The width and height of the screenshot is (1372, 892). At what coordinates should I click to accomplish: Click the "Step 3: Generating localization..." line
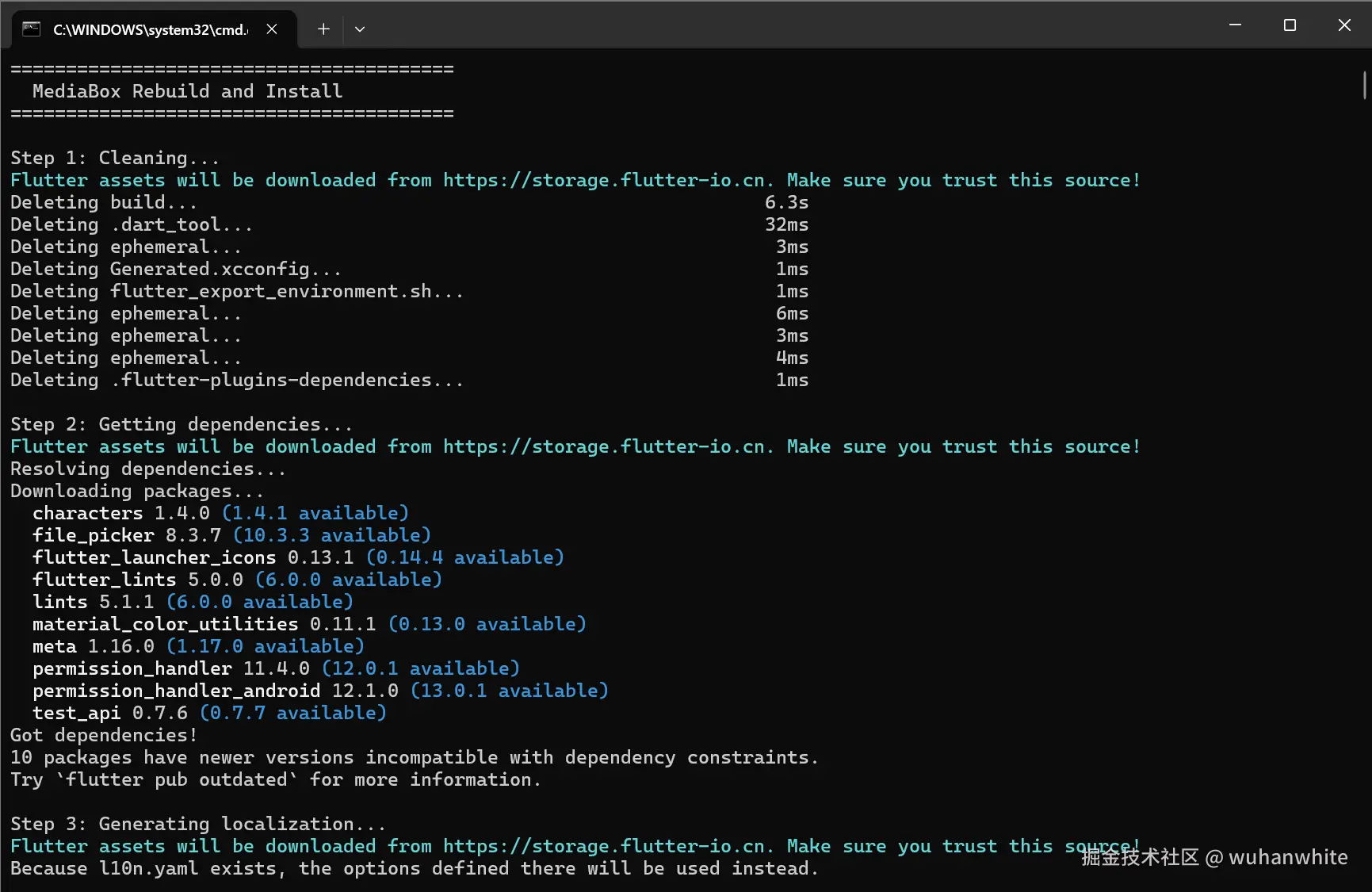coord(198,824)
